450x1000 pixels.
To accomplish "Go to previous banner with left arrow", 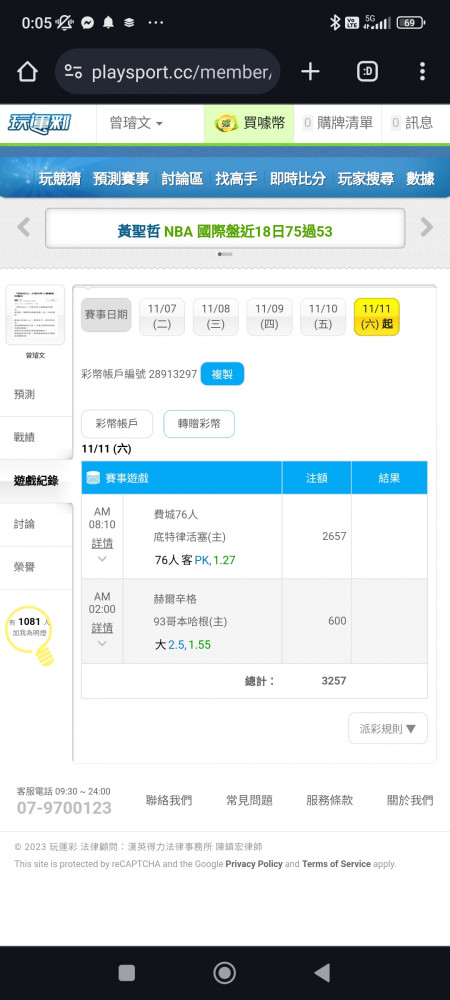I will coord(24,227).
